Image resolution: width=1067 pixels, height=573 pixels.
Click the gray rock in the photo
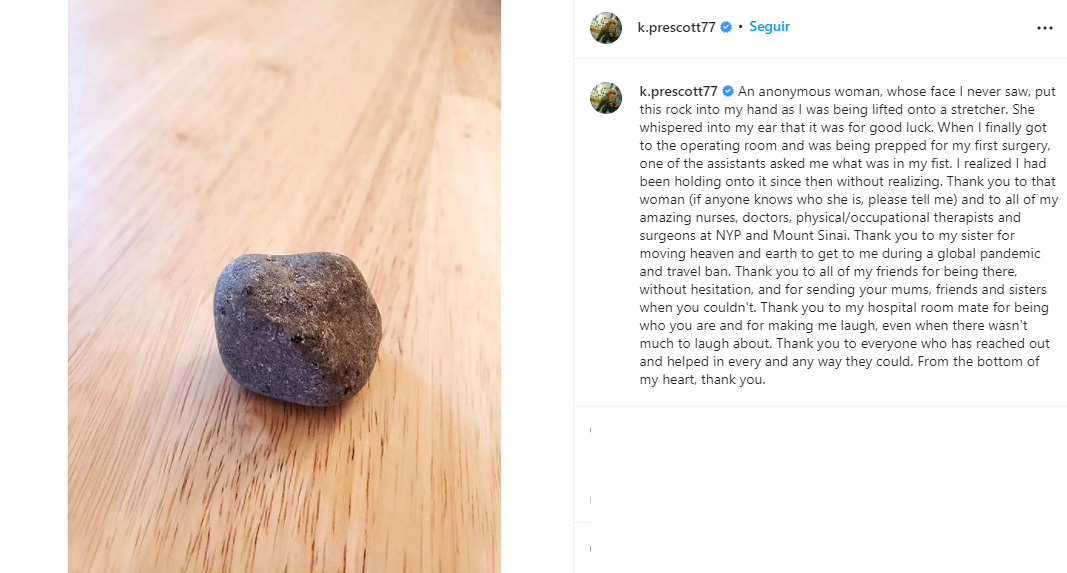pyautogui.click(x=297, y=328)
